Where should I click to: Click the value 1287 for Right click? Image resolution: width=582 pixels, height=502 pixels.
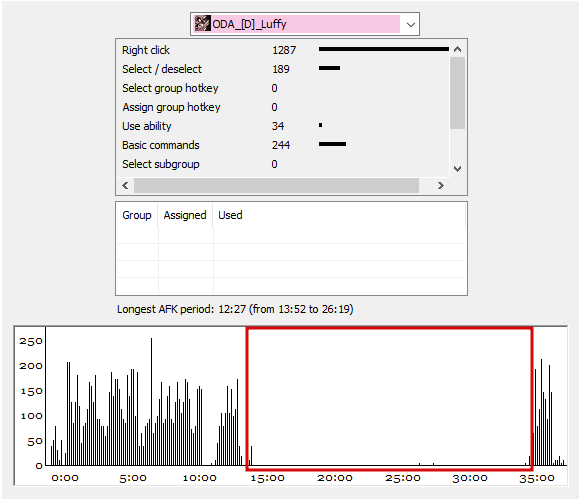click(x=284, y=50)
